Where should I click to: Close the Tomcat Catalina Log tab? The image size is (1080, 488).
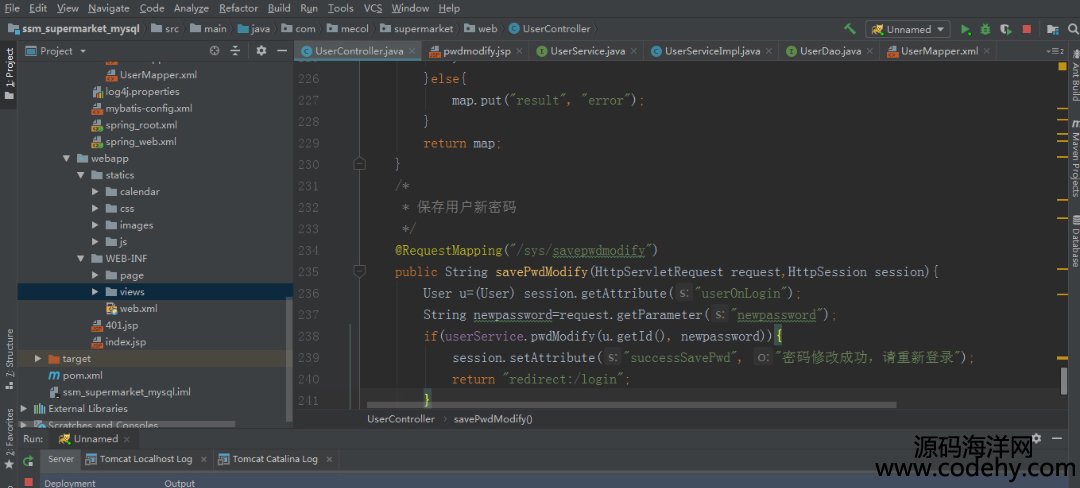click(329, 459)
